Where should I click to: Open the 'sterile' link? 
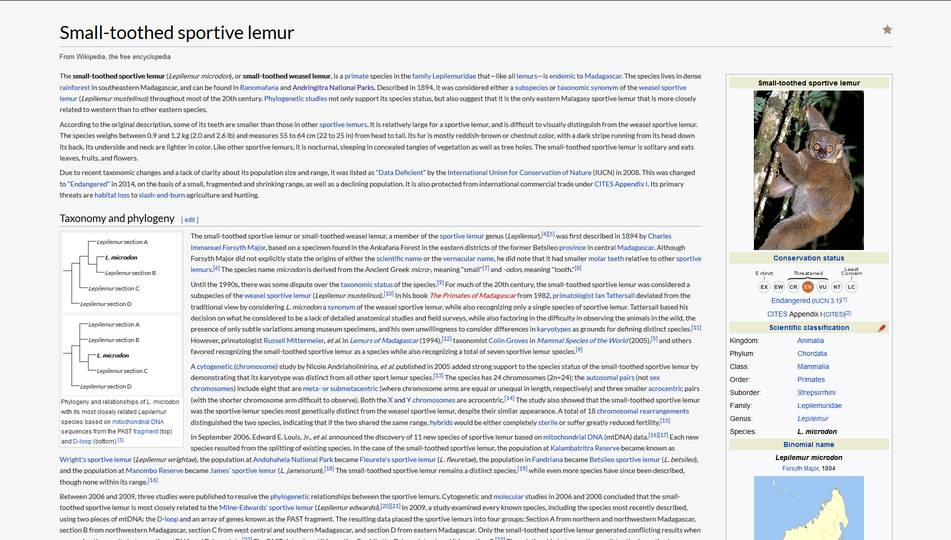point(548,422)
